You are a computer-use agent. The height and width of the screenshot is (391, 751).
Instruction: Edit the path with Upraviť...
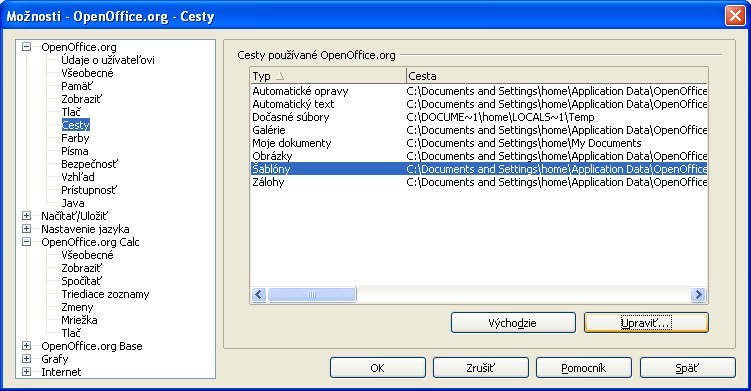[646, 322]
